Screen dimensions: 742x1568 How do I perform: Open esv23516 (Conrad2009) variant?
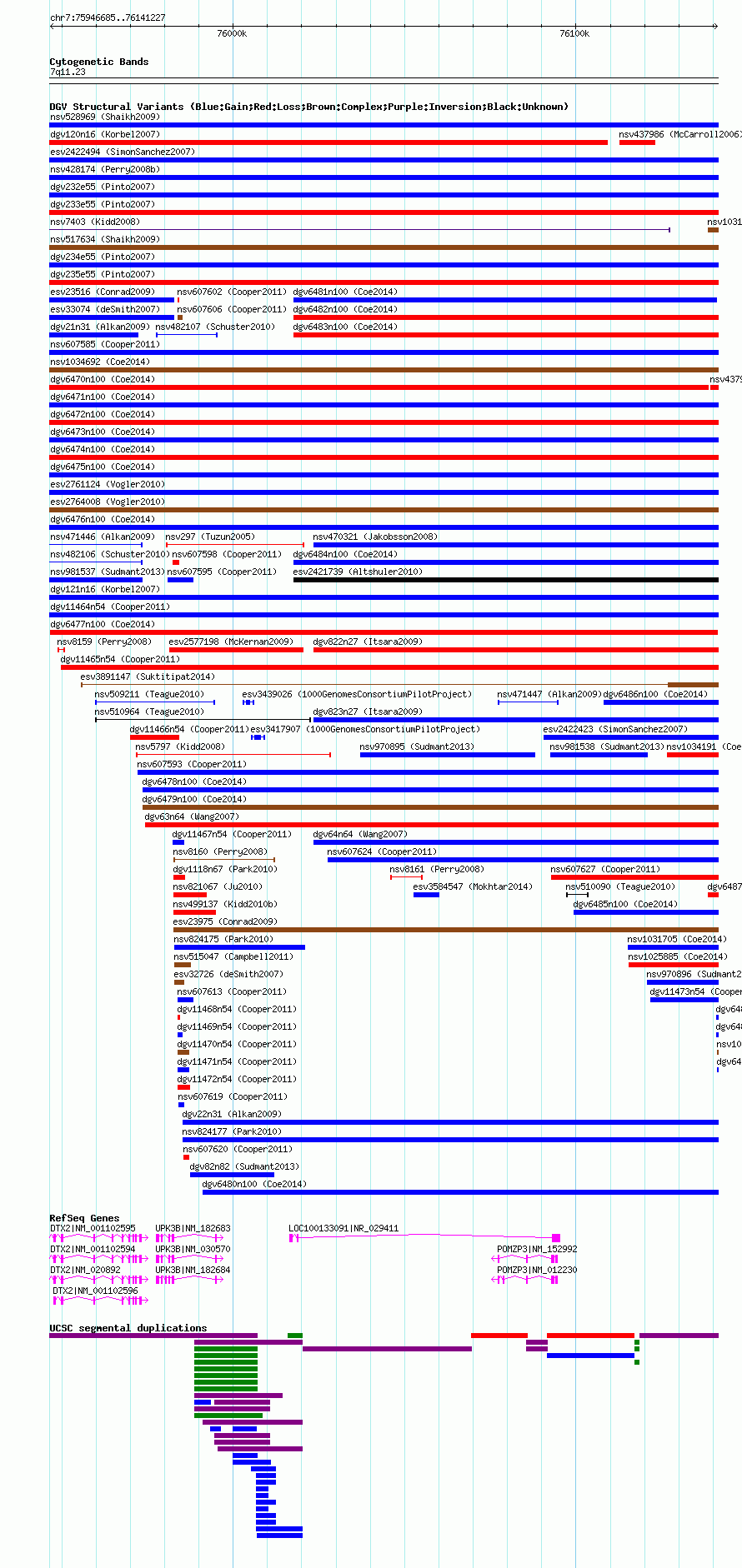tap(102, 292)
